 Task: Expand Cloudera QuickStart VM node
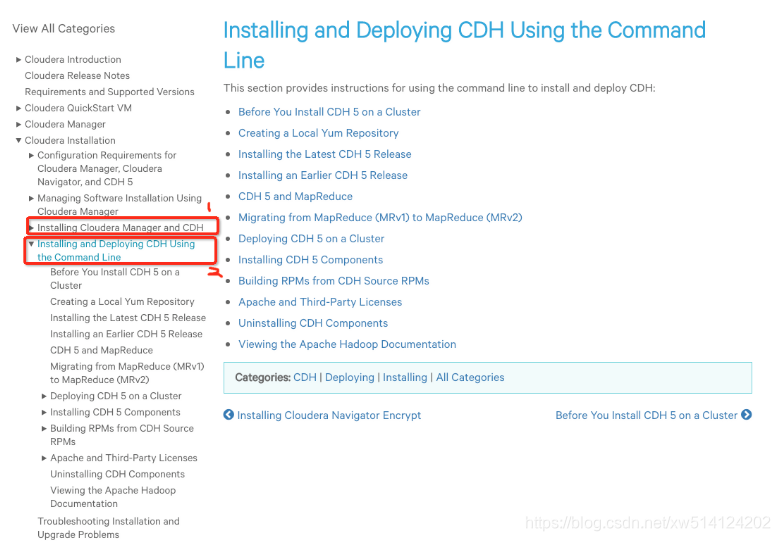pyautogui.click(x=18, y=108)
